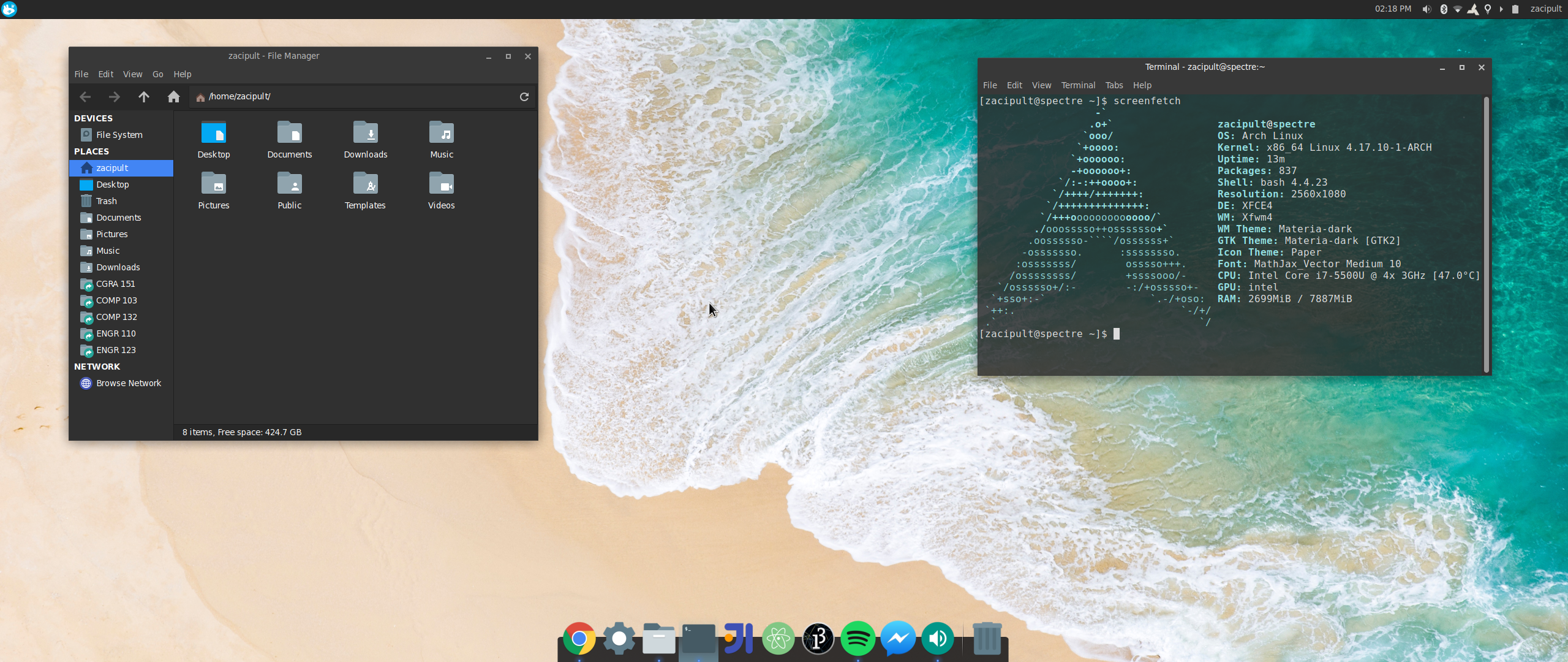Select the Documents folder icon
This screenshot has width=1568, height=662.
[290, 140]
